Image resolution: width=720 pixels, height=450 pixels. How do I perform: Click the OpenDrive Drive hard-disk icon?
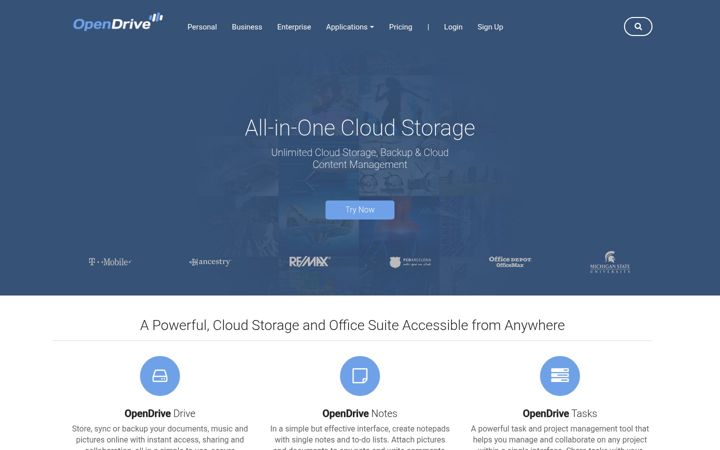(160, 376)
